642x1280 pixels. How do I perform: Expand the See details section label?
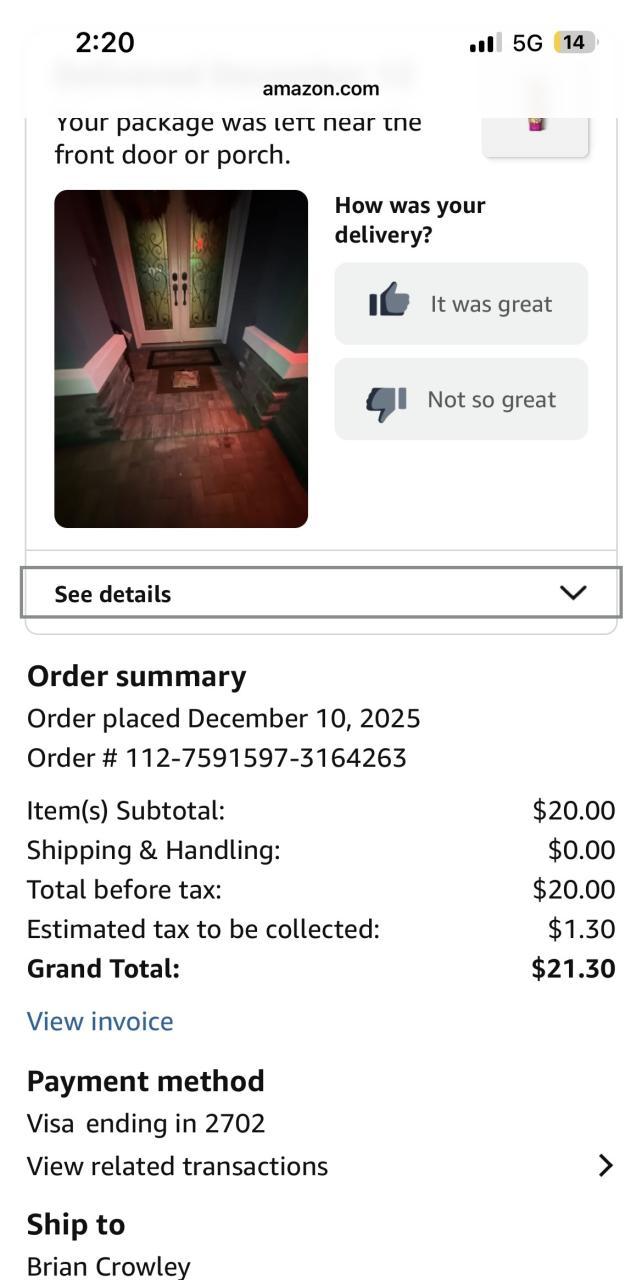click(x=113, y=594)
